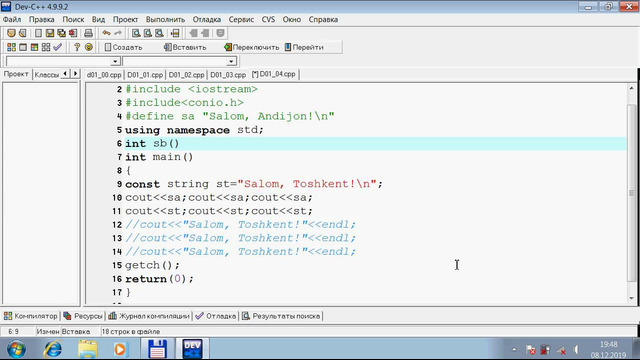Open the Результаты поиска bottom tab
This screenshot has width=640, height=360.
click(281, 316)
